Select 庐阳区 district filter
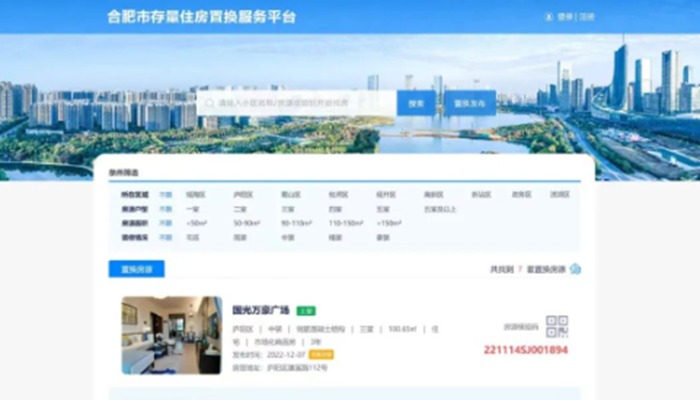The height and width of the screenshot is (400, 700). 240,195
